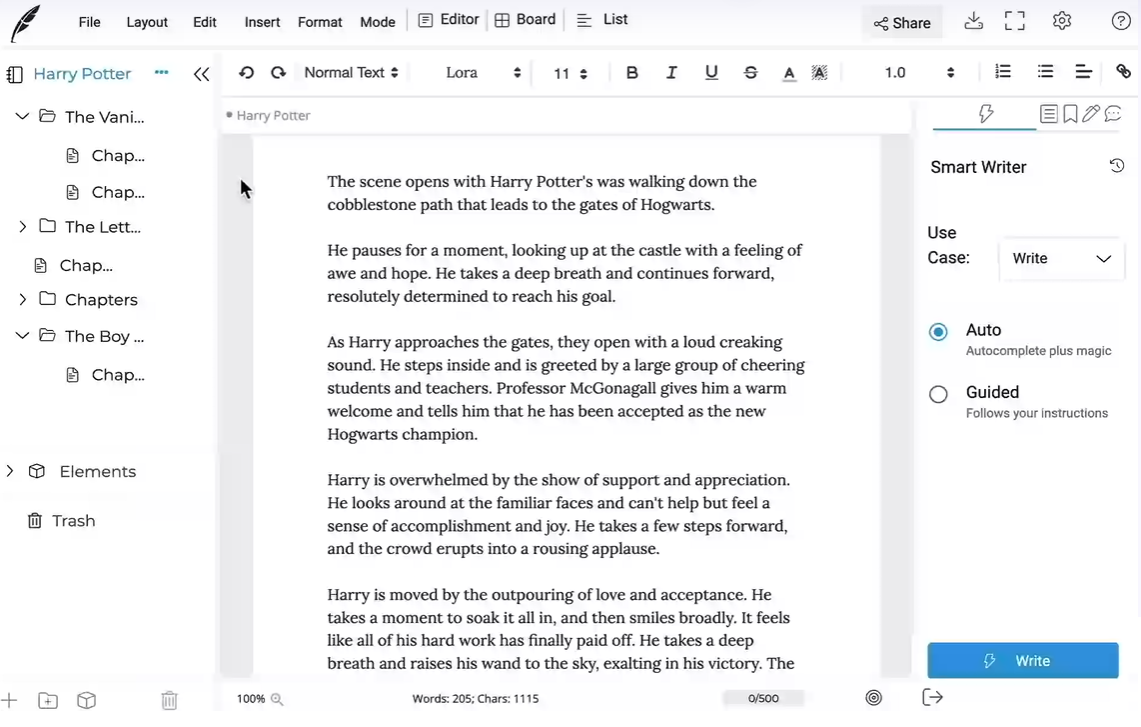Expand the Elements section
This screenshot has height=727, width=1141.
[10, 472]
